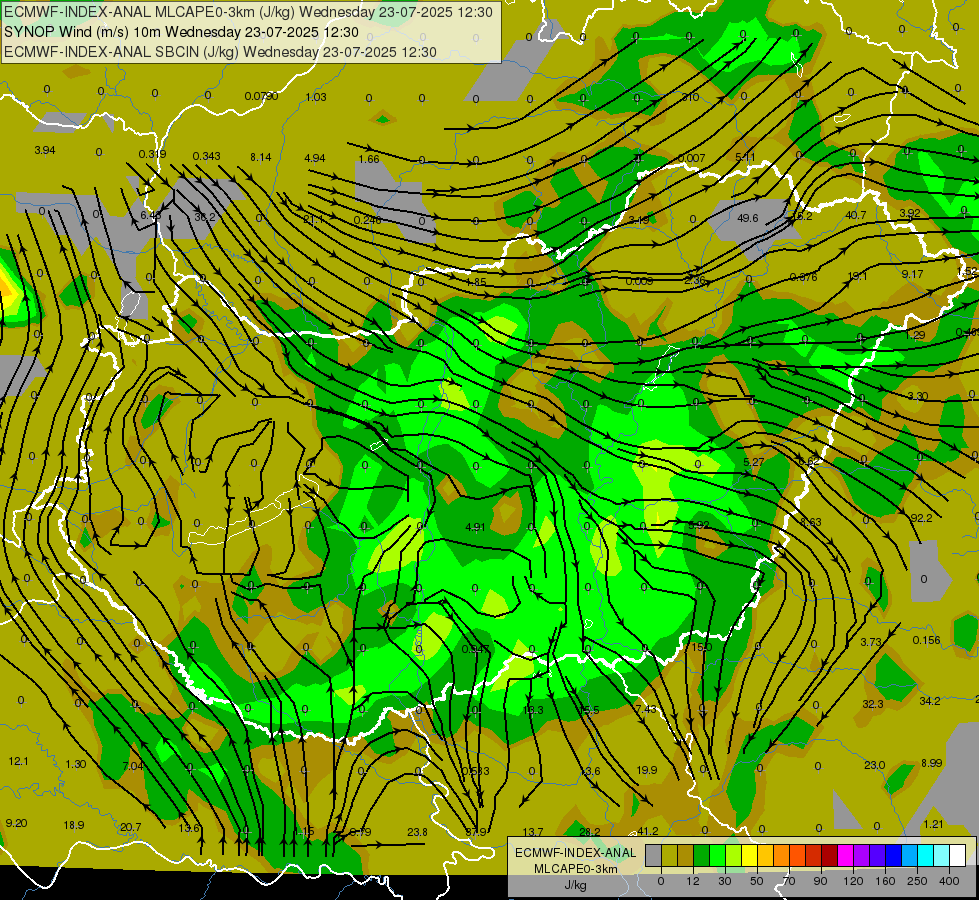Viewport: 979px width, 900px height.
Task: Click the map value '0.156'
Action: click(x=927, y=640)
